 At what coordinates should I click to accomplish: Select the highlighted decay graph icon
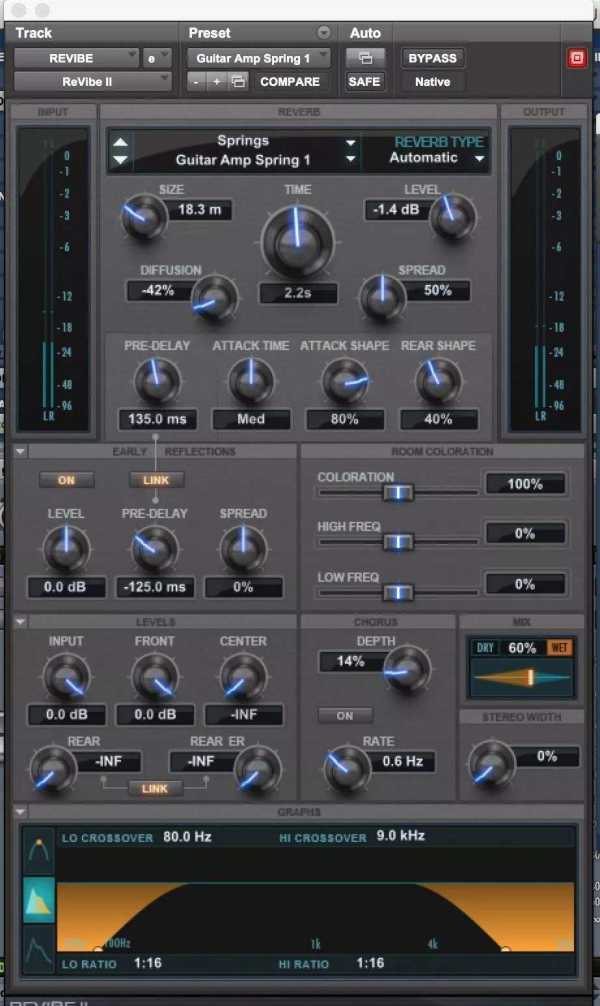coord(39,899)
